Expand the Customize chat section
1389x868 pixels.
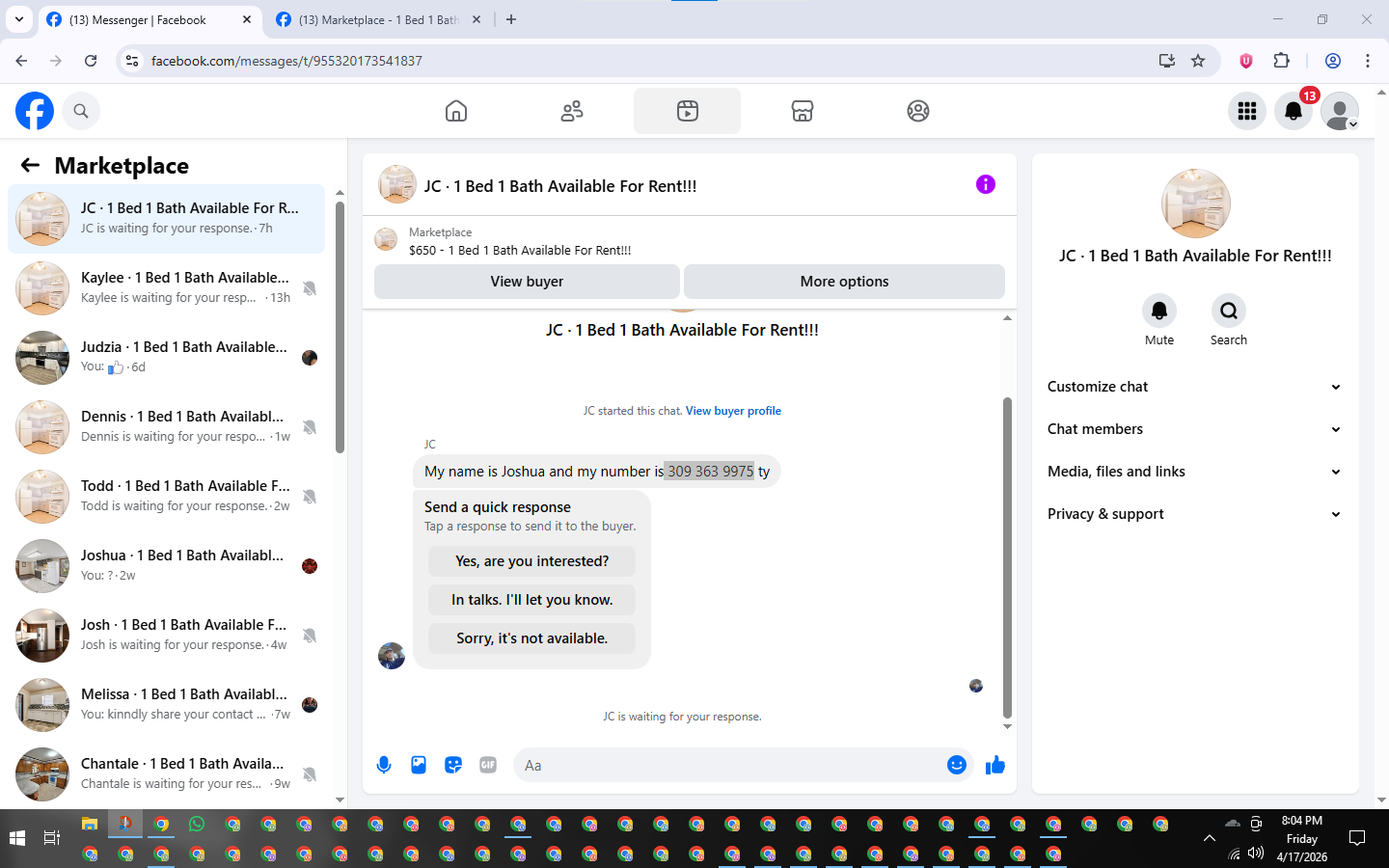[1195, 387]
